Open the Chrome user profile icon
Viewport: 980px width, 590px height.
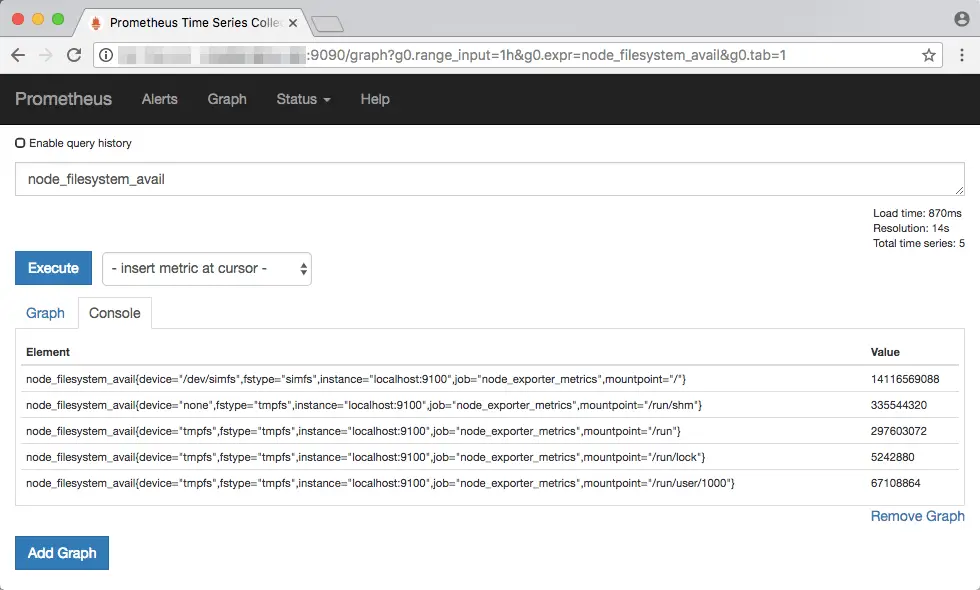(x=961, y=19)
